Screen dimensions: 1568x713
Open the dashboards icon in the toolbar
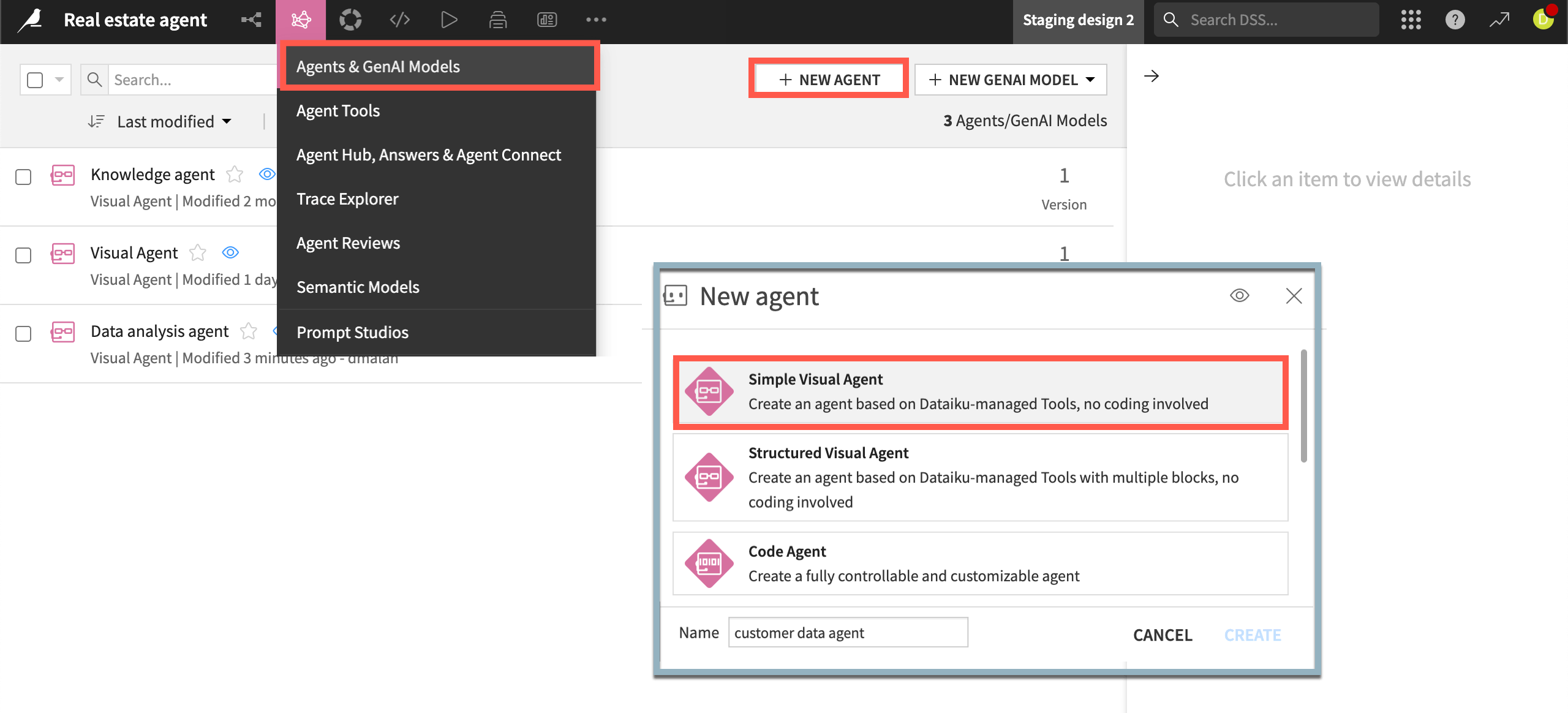pyautogui.click(x=546, y=19)
